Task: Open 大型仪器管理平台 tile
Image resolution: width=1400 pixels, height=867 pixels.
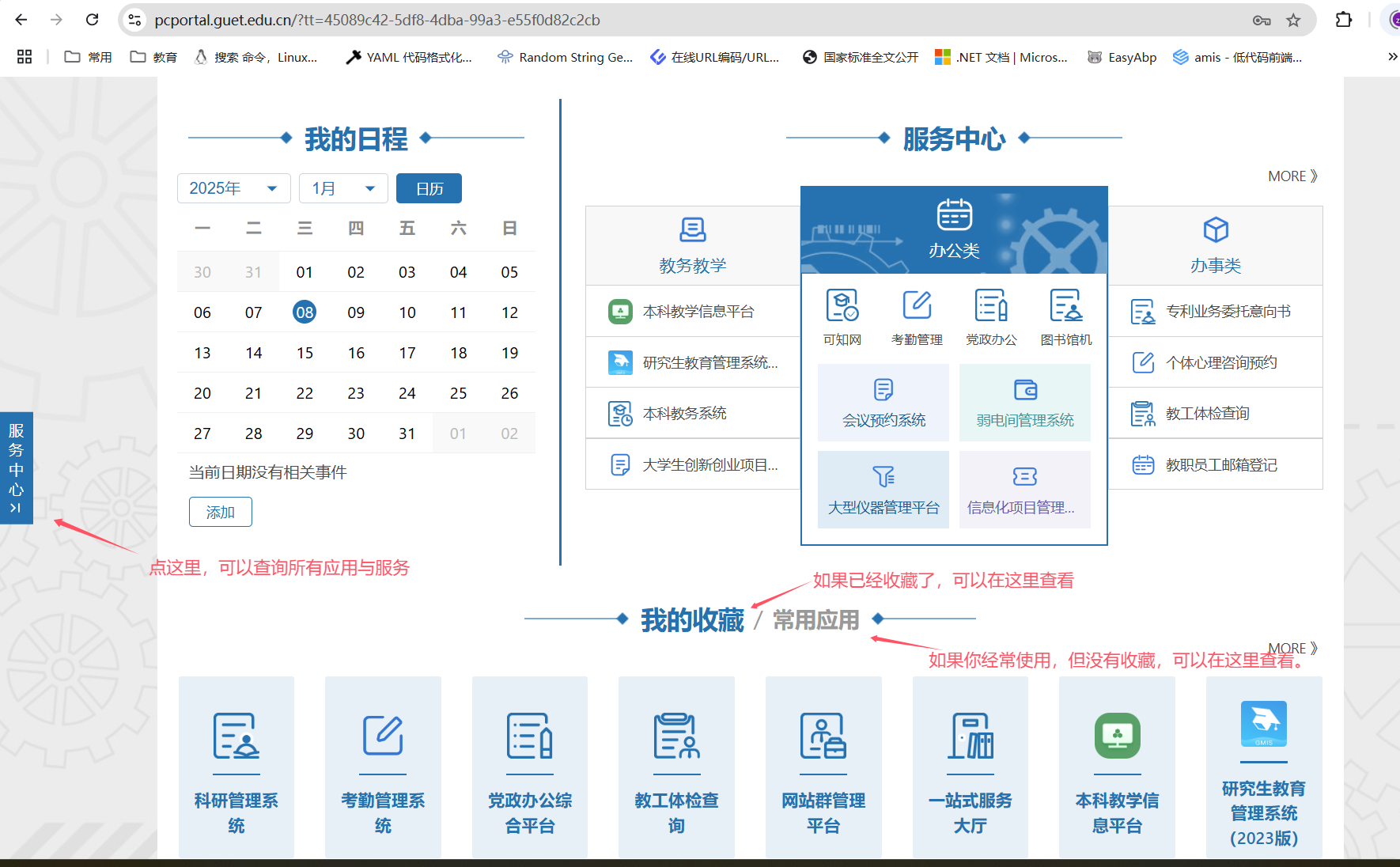Action: [884, 490]
